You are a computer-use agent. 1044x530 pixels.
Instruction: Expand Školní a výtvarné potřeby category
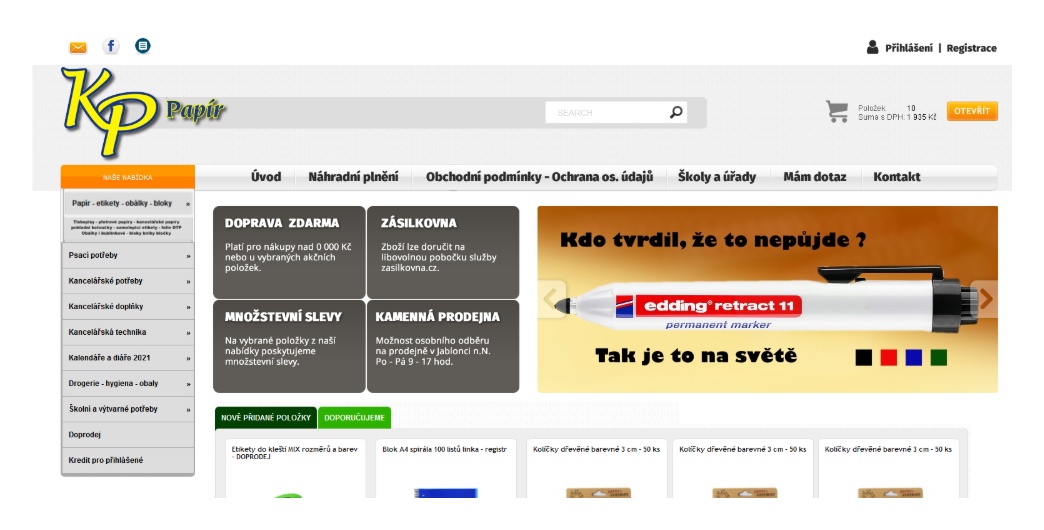(x=127, y=409)
